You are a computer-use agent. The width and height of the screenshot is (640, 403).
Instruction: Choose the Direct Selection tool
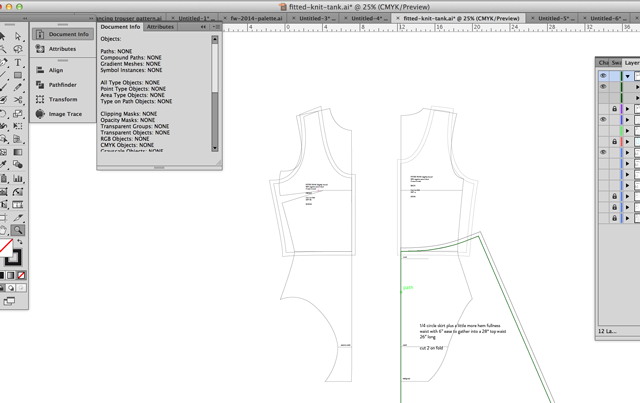[x=18, y=36]
